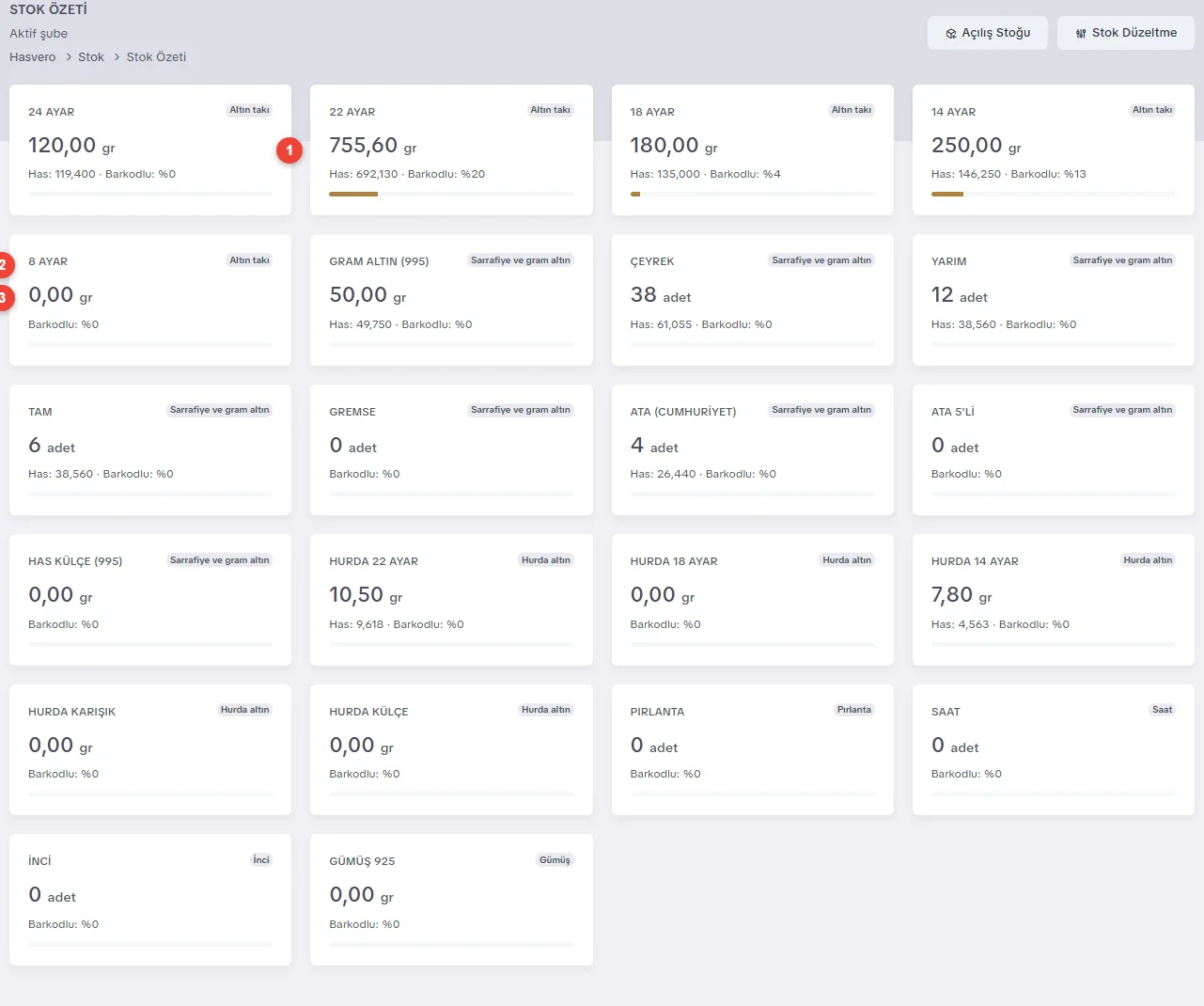Click the 14 AYAR progress bar
Viewport: 1204px width, 1006px height.
point(1054,195)
